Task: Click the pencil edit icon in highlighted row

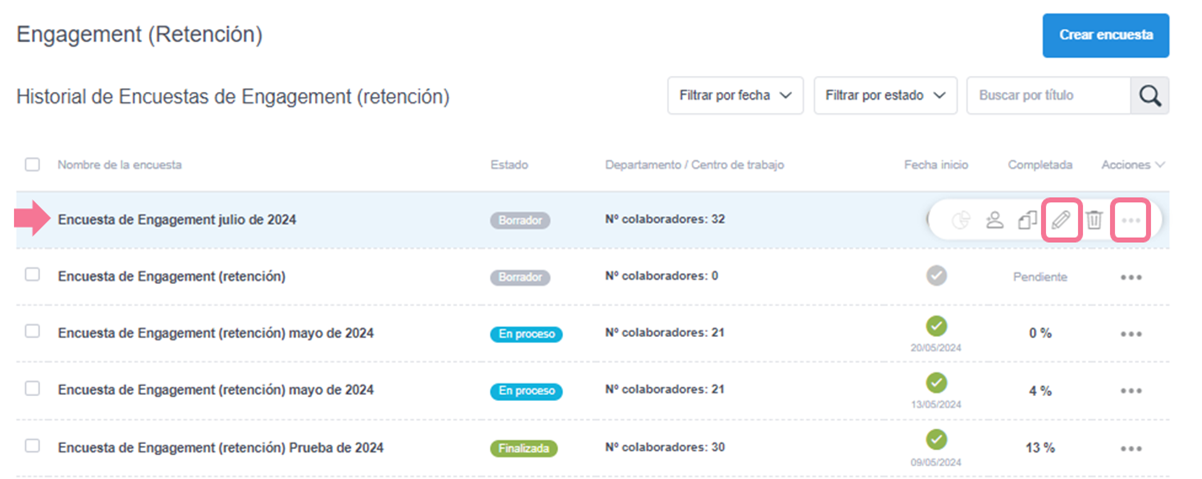Action: click(x=1061, y=220)
